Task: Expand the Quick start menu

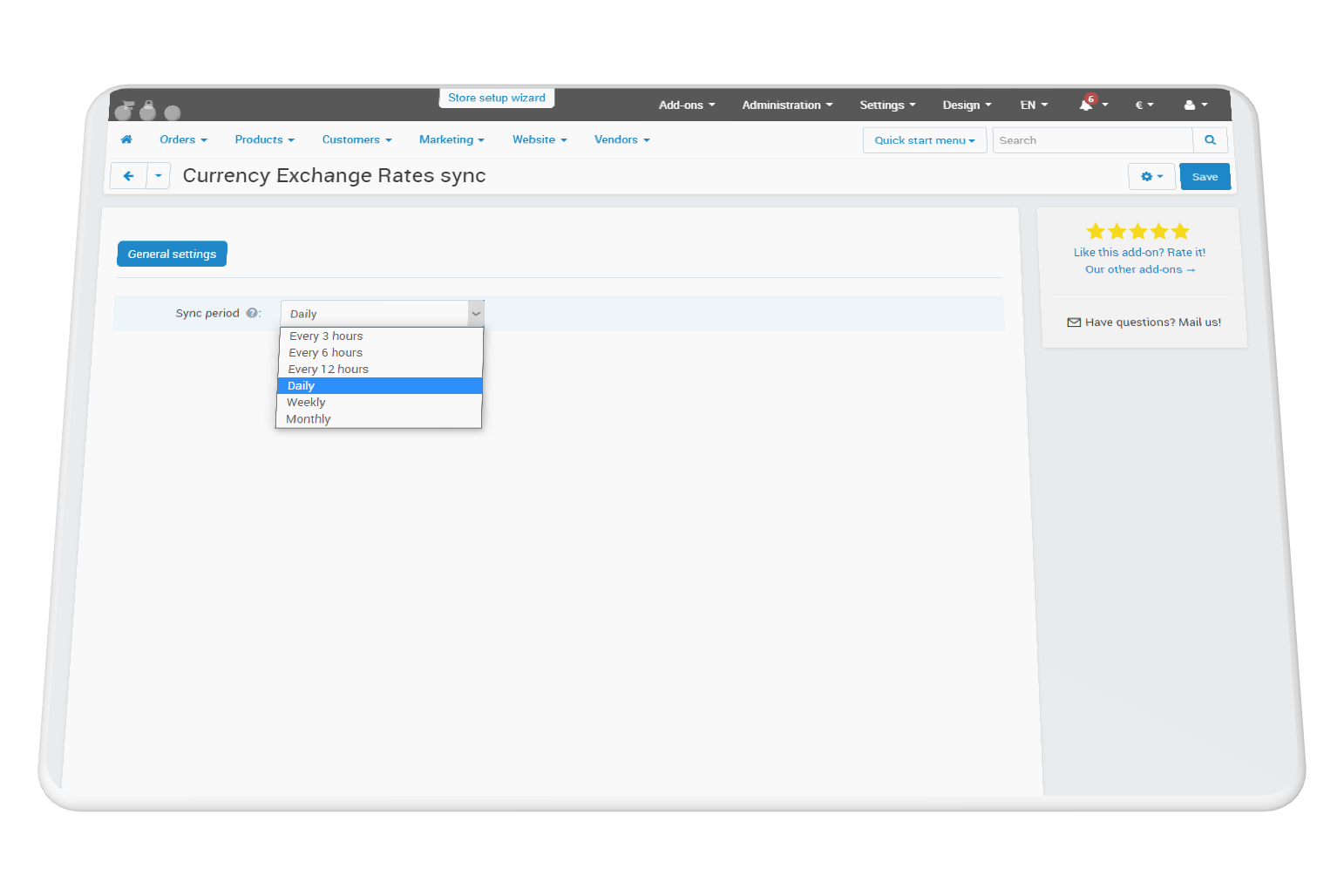Action: click(x=924, y=140)
